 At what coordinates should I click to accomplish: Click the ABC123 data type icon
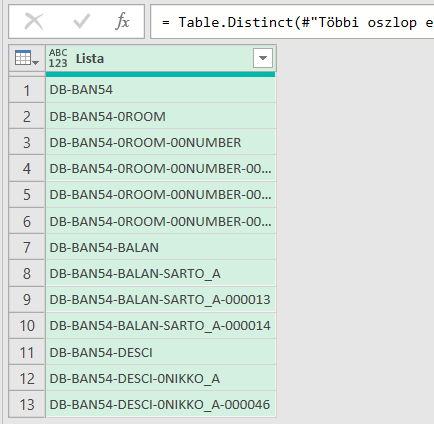pos(58,58)
